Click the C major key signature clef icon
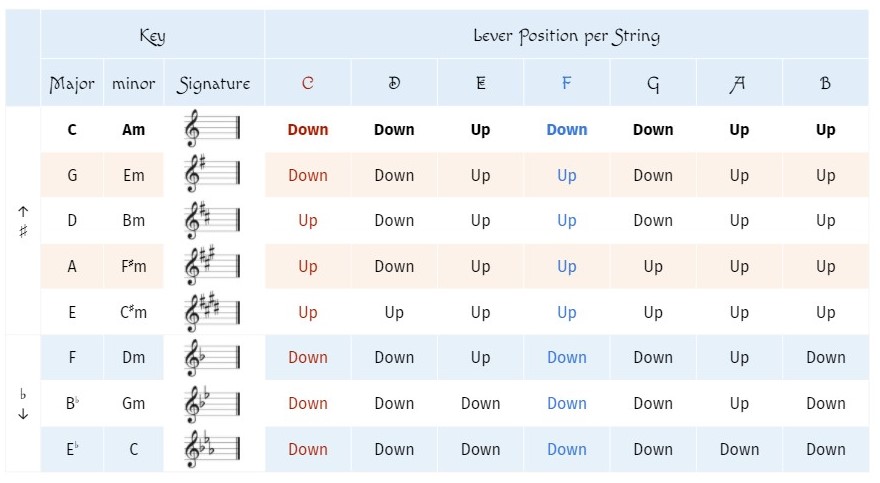The image size is (880, 483). coord(212,129)
